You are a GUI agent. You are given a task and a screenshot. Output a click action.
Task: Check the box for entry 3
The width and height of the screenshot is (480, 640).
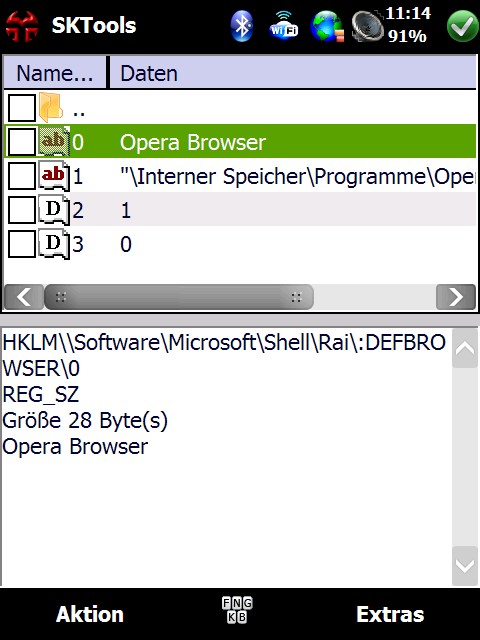(x=22, y=244)
